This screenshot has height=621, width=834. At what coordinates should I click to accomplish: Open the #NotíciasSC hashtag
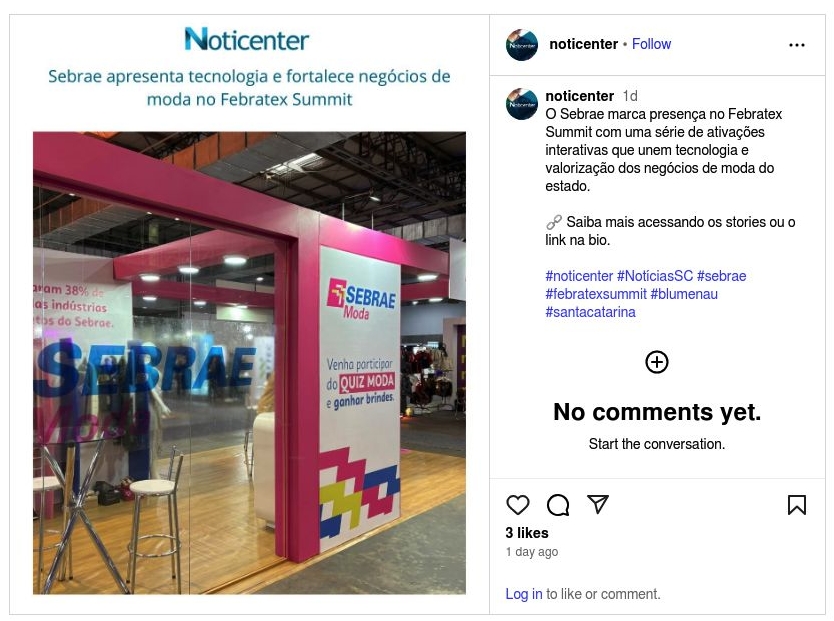click(655, 276)
